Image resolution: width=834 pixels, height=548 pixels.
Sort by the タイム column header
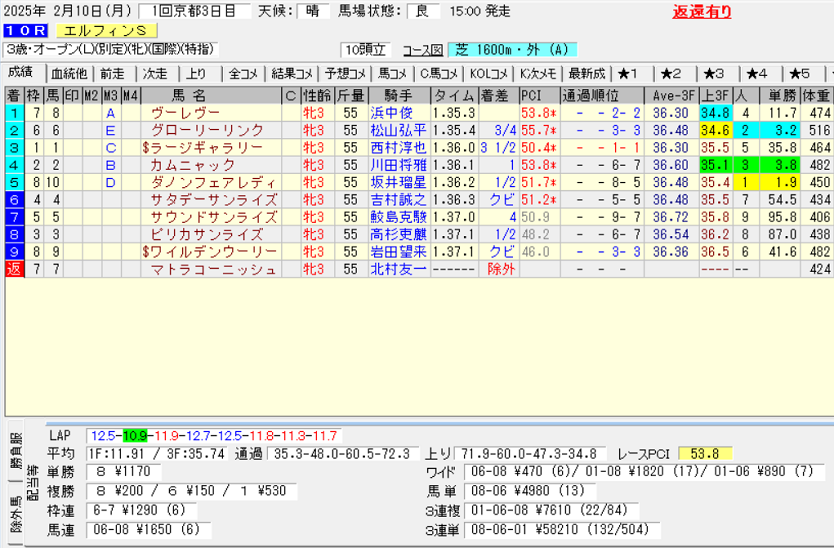[454, 96]
